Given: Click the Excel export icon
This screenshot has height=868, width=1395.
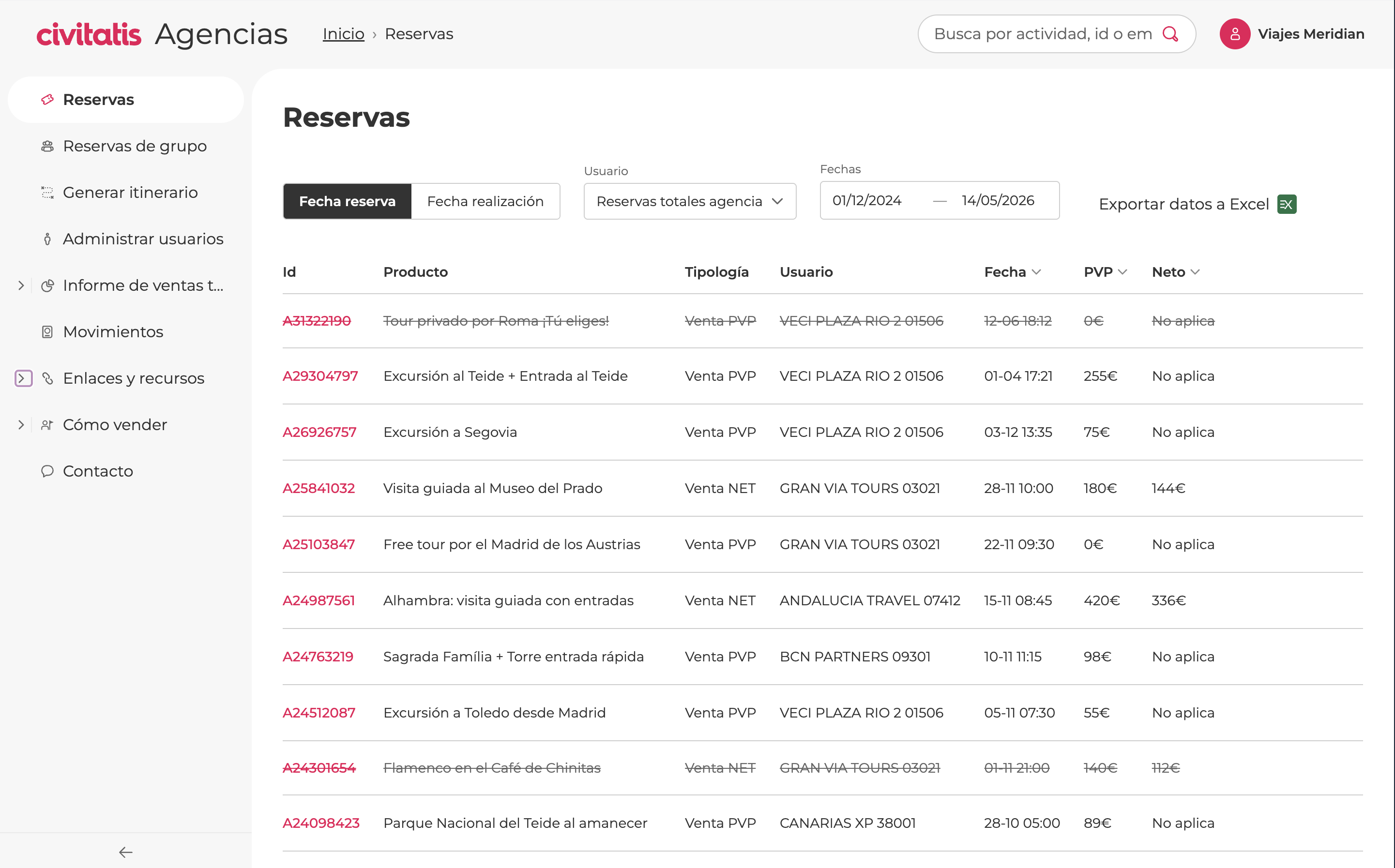Looking at the screenshot, I should point(1287,204).
